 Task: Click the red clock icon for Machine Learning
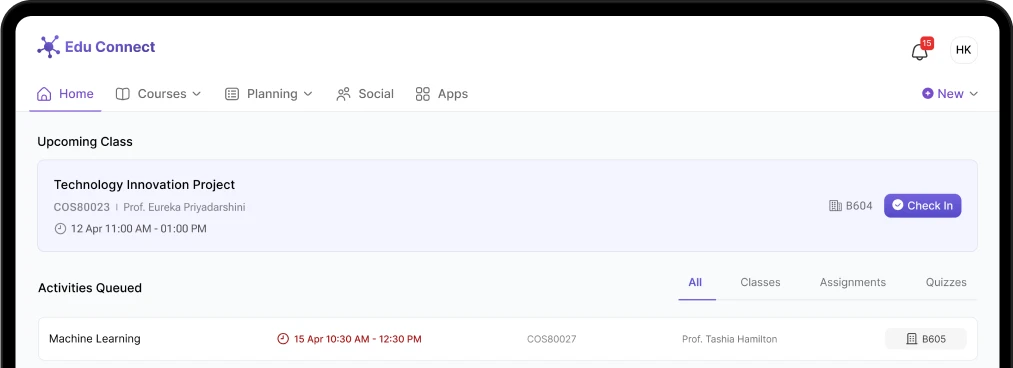pyautogui.click(x=283, y=339)
